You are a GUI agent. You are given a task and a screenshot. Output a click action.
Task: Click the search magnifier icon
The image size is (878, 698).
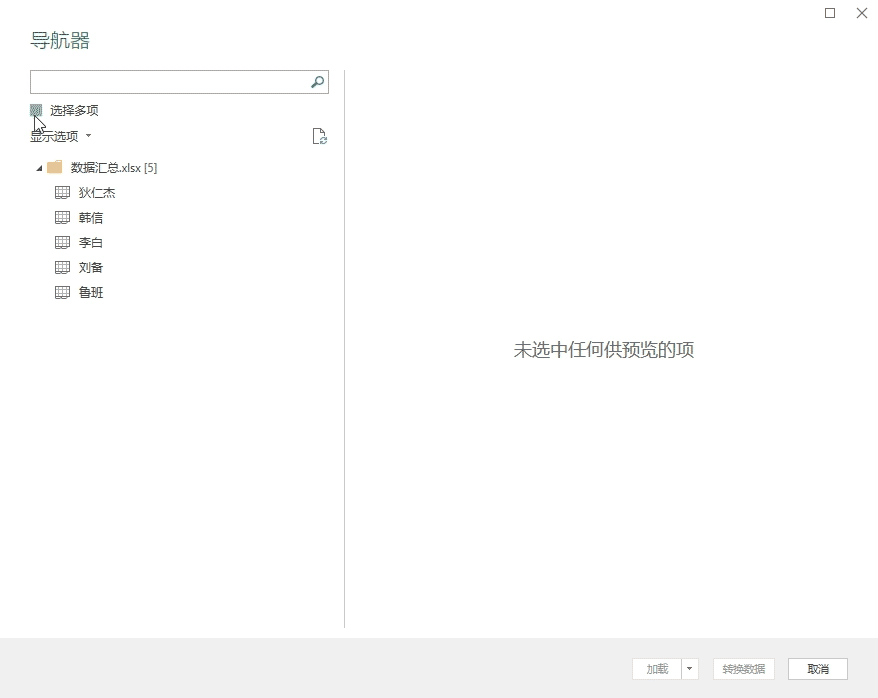click(x=317, y=82)
